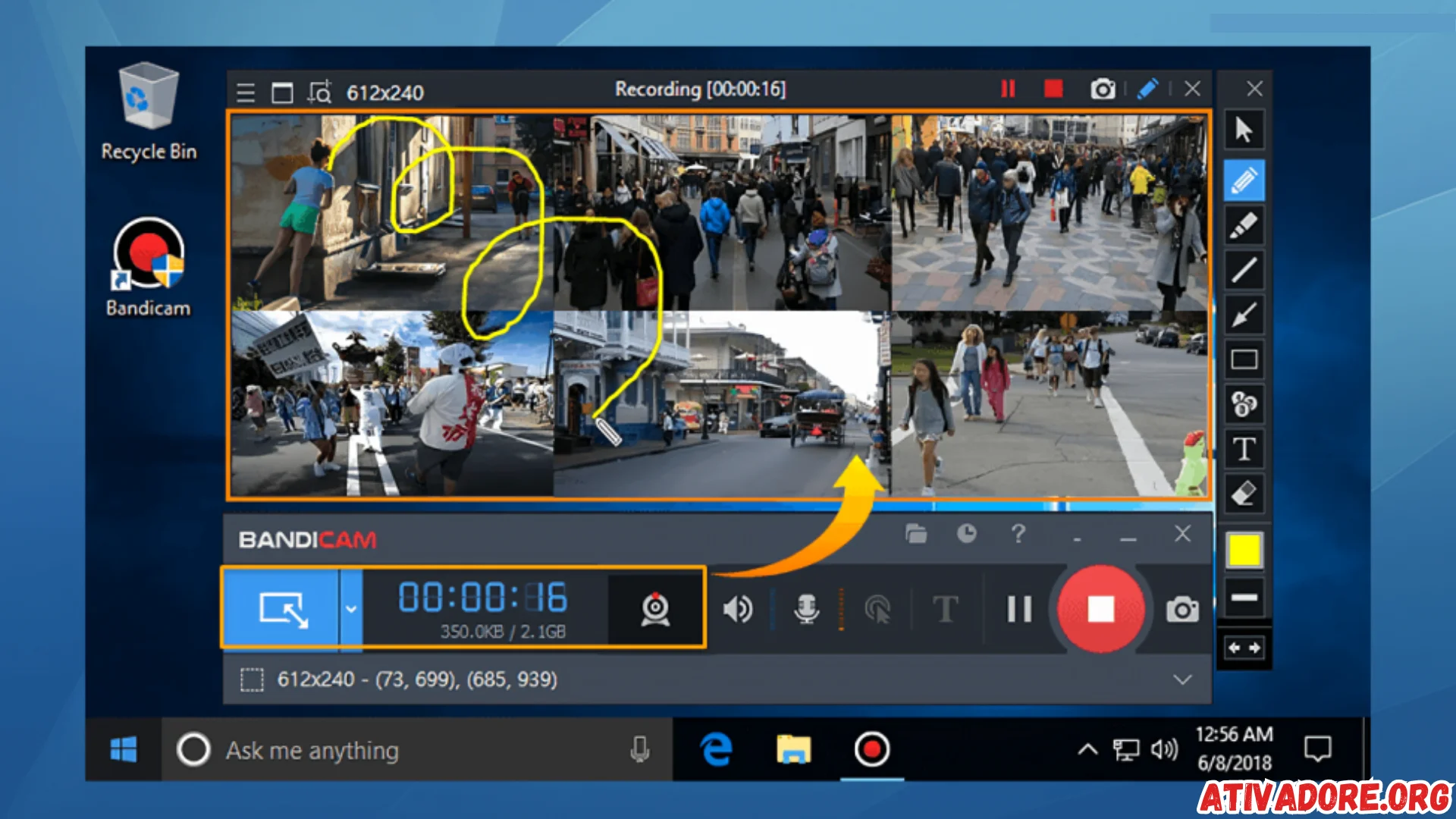The image size is (1456, 819).
Task: Open the scheduled recording clock icon
Action: point(966,534)
